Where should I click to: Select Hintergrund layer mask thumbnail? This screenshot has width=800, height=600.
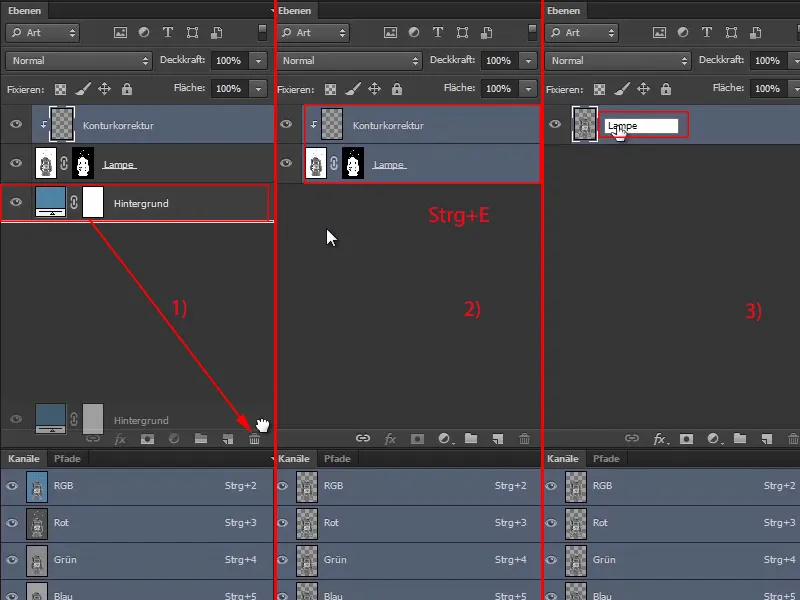[x=92, y=202]
